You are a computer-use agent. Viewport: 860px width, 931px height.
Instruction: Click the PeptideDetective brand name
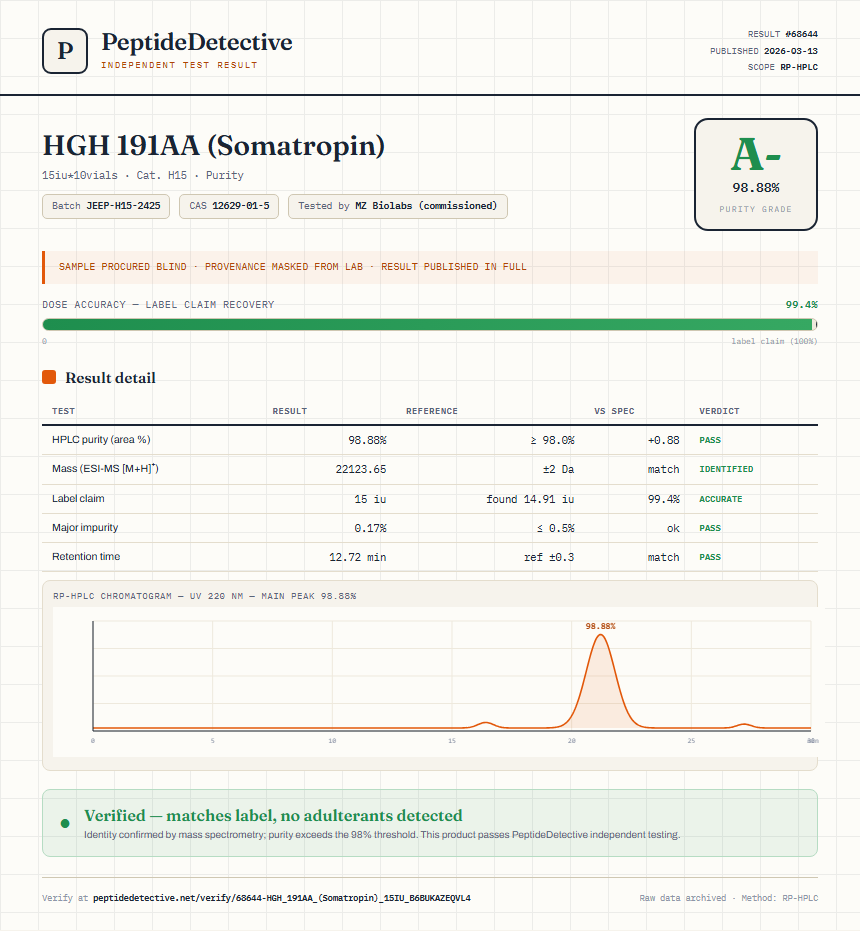coord(197,42)
